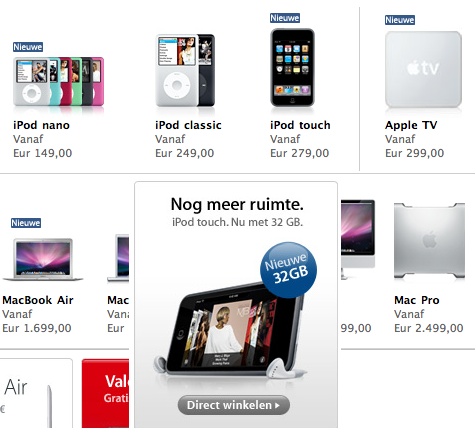The width and height of the screenshot is (475, 428).
Task: Open the MacBook Air laptop image
Action: (43, 259)
